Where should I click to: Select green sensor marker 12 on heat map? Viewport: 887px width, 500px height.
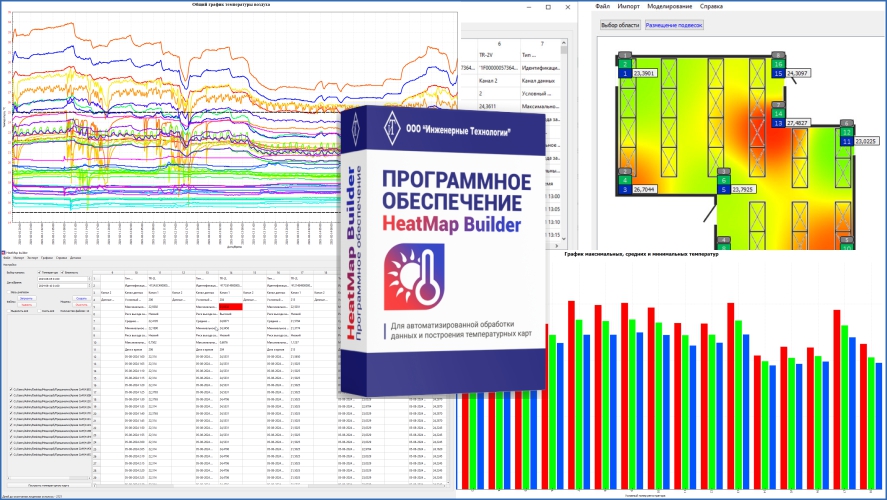[846, 132]
